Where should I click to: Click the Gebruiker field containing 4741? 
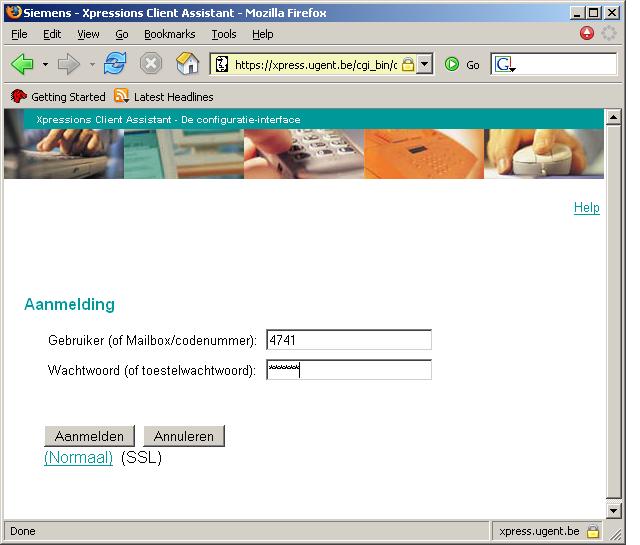click(x=349, y=340)
